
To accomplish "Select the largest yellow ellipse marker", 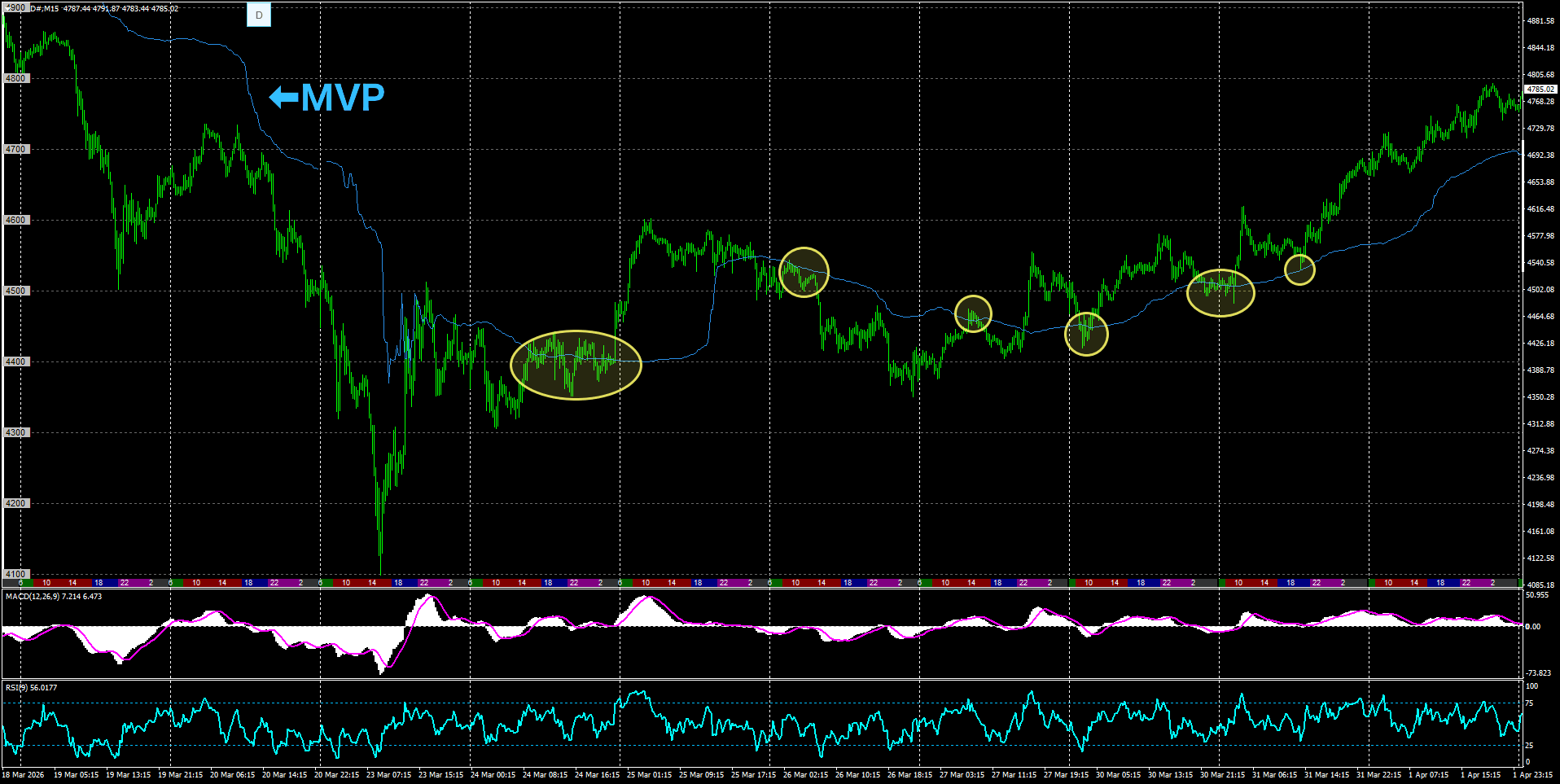I will [576, 365].
